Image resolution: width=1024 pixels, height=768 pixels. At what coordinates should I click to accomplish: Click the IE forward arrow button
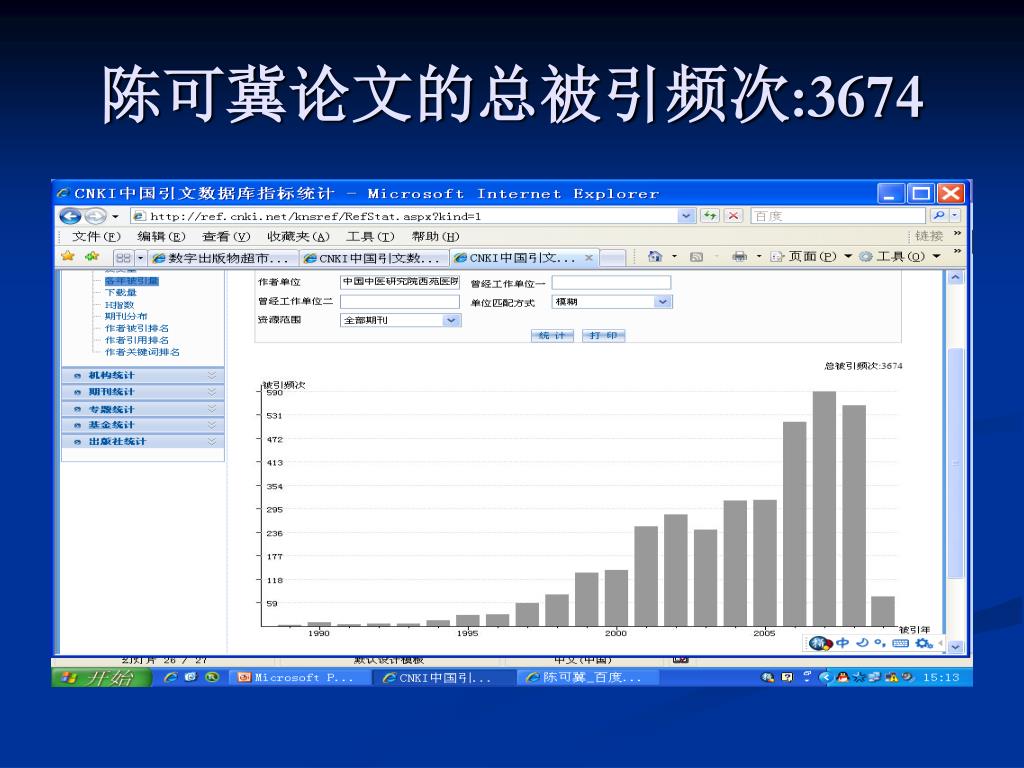pyautogui.click(x=95, y=216)
